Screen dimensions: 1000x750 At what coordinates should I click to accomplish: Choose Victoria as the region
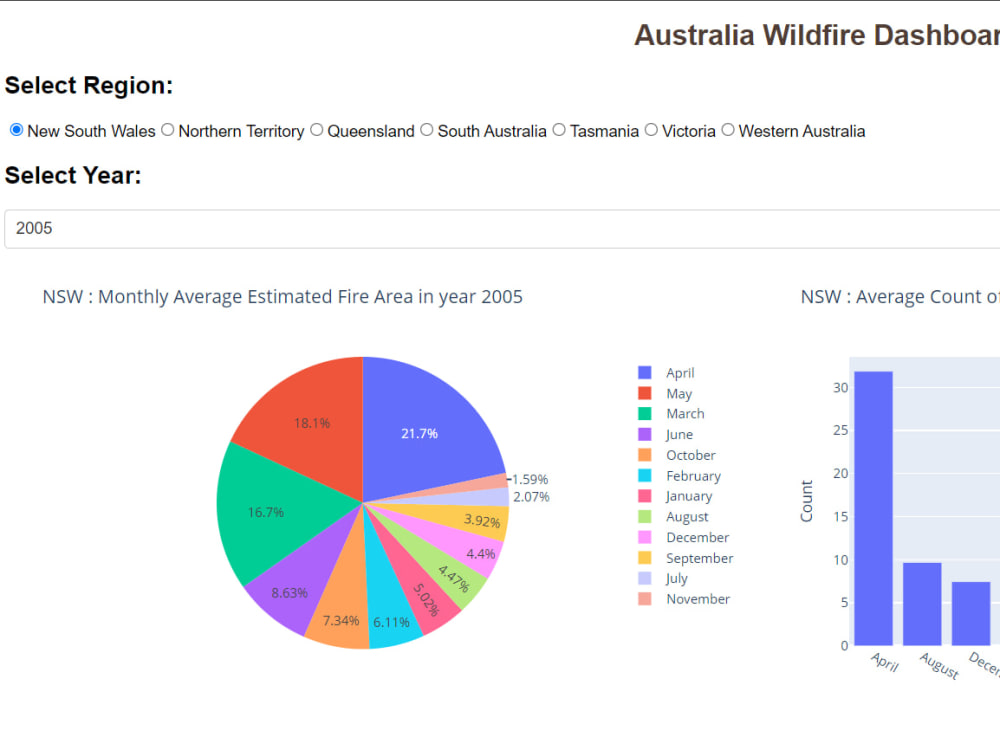coord(651,130)
